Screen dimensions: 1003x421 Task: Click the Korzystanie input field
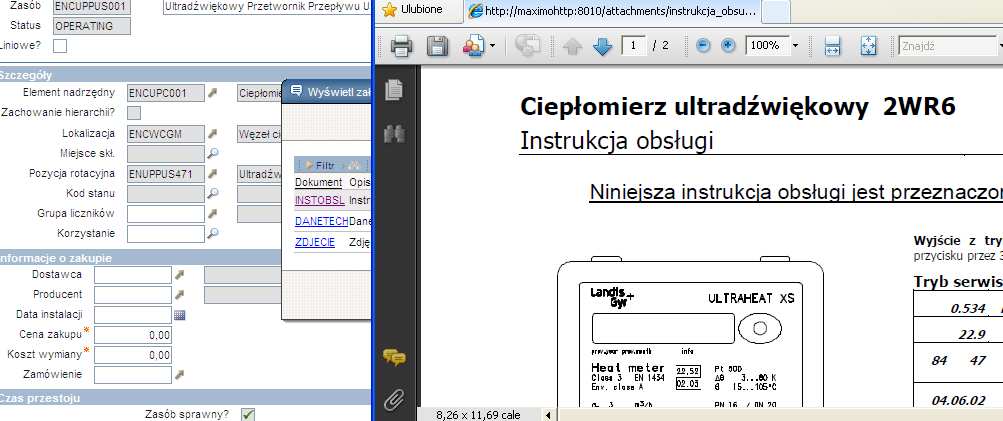click(166, 234)
